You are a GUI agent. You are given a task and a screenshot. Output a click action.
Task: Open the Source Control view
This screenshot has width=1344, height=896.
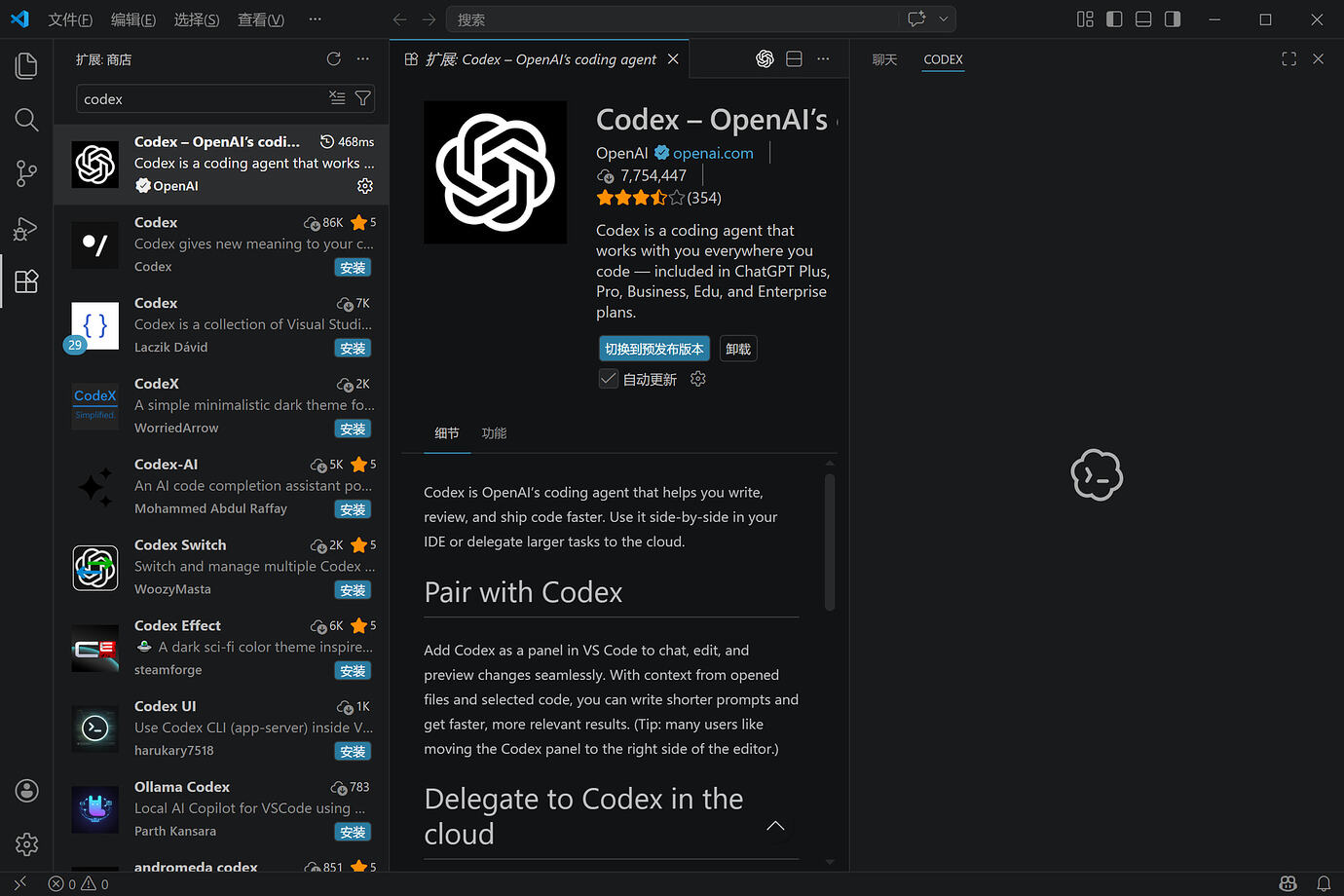click(26, 173)
